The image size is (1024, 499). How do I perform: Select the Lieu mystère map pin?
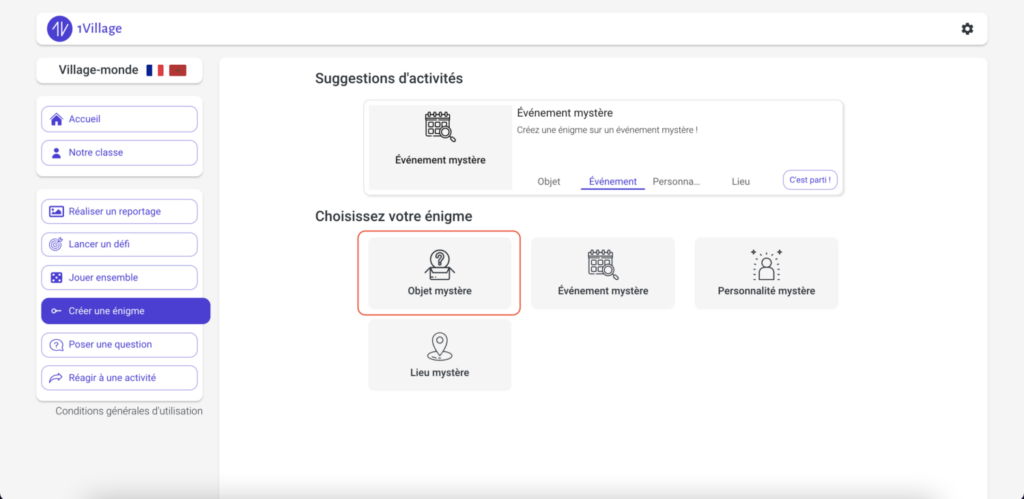pos(440,346)
